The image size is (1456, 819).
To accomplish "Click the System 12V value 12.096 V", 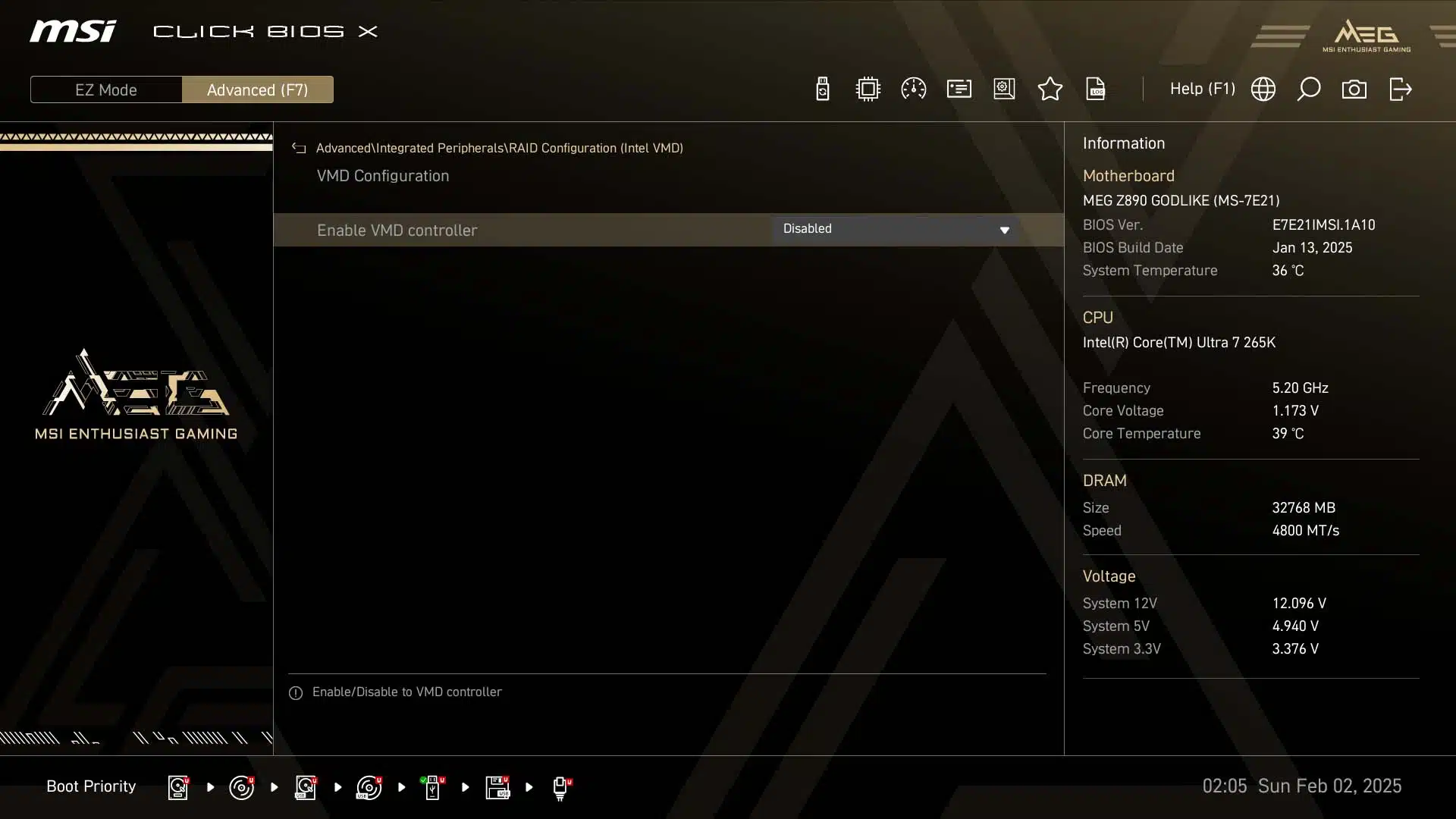I will pos(1299,603).
